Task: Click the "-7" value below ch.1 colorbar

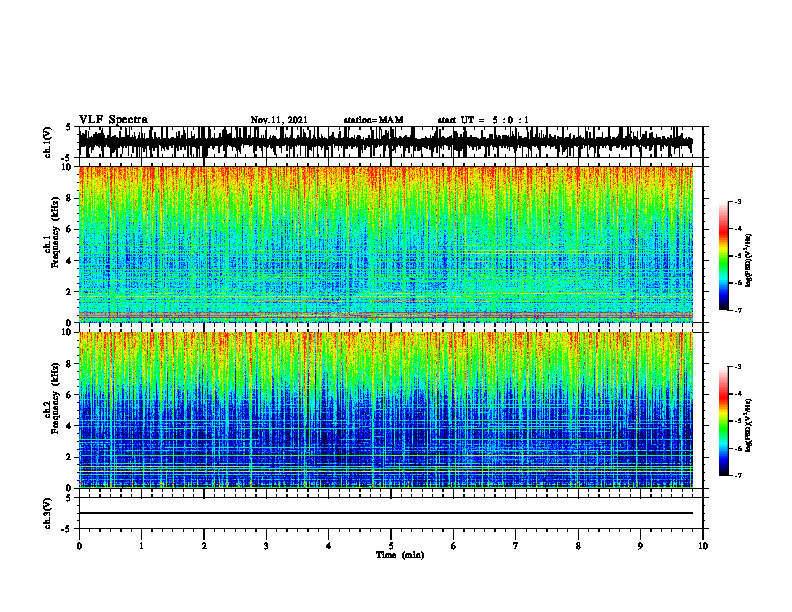Action: tap(738, 310)
